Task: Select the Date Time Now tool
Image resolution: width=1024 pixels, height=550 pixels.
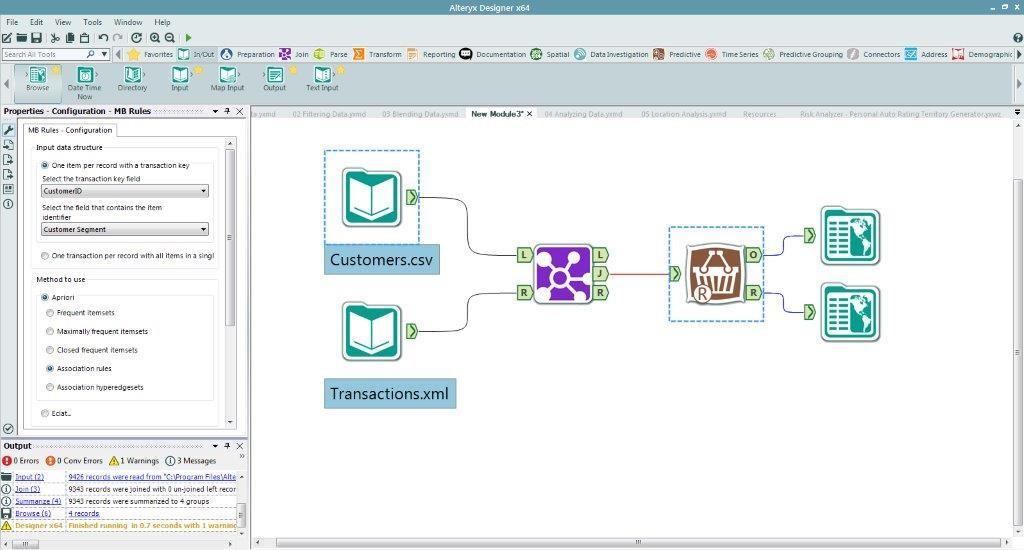Action: 85,82
